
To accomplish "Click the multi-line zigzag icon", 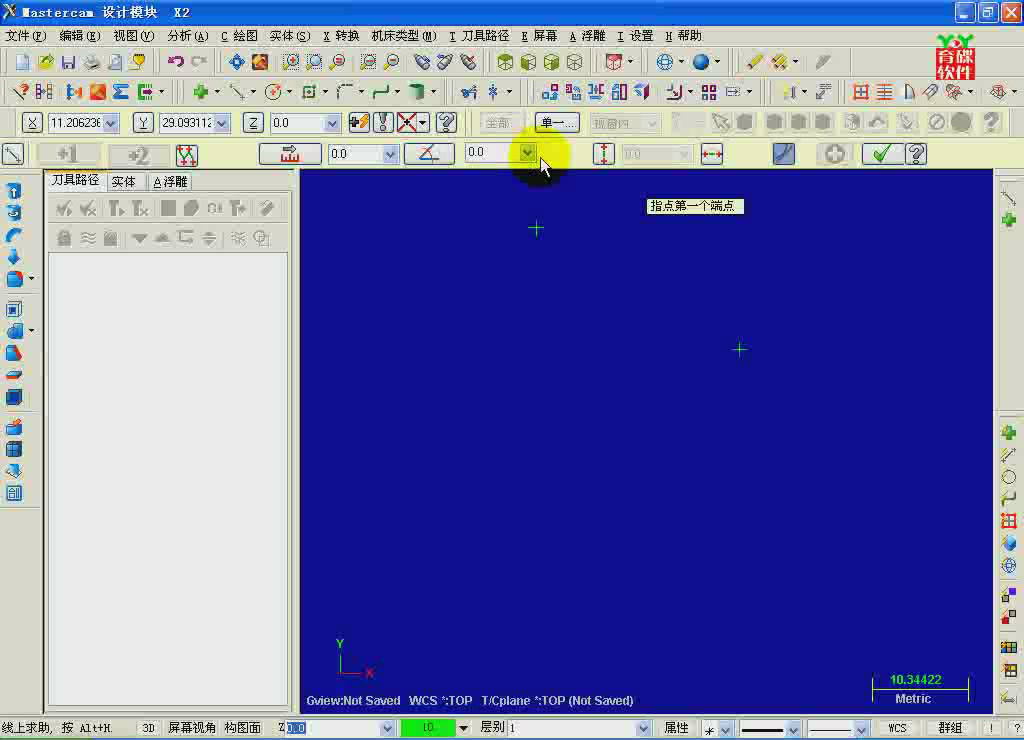I will tap(187, 155).
